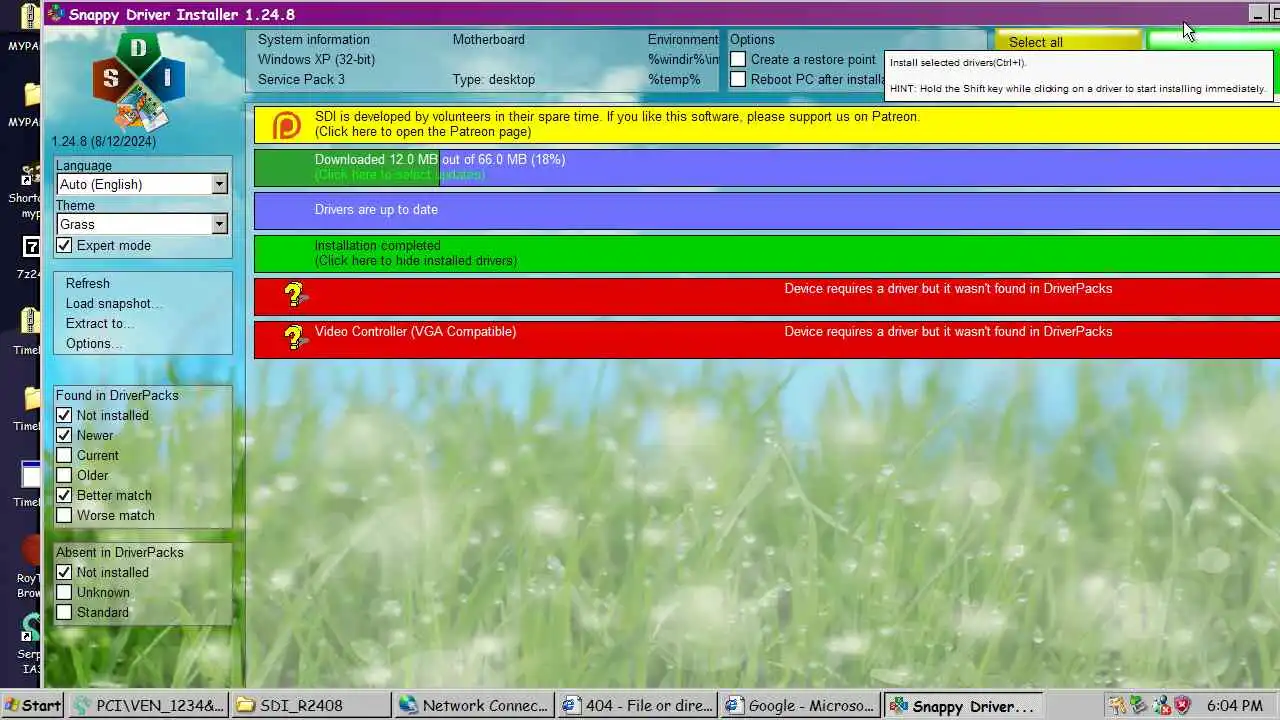Click the Snappy Driver Installer title bar icon

coord(57,14)
